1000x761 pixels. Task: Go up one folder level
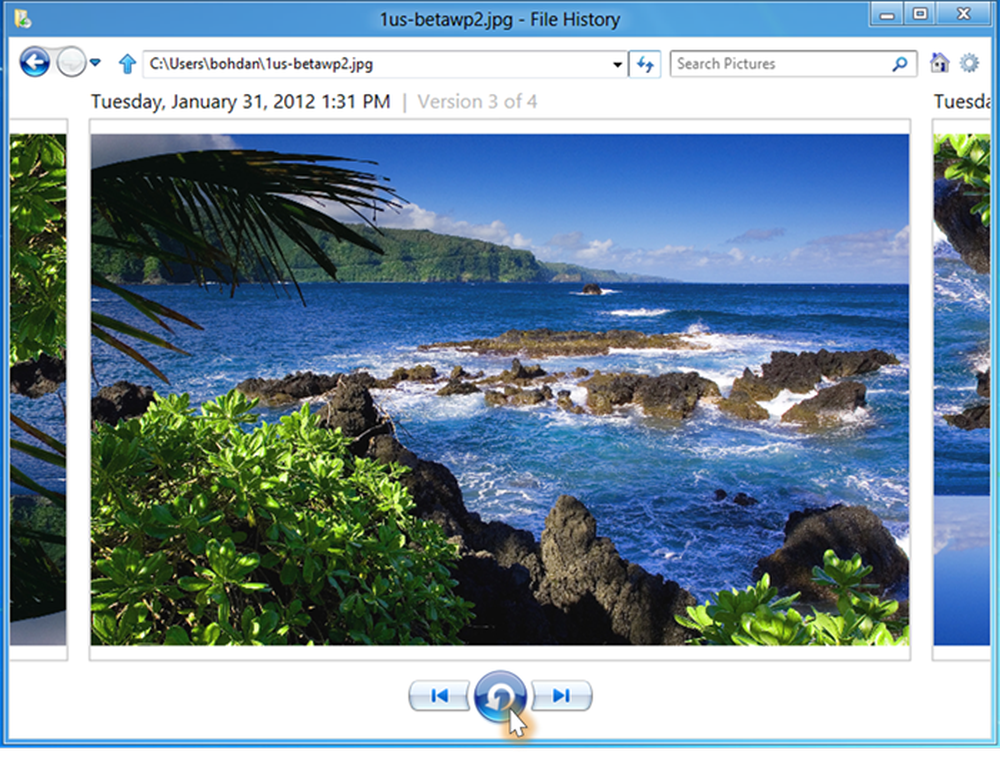click(x=128, y=64)
